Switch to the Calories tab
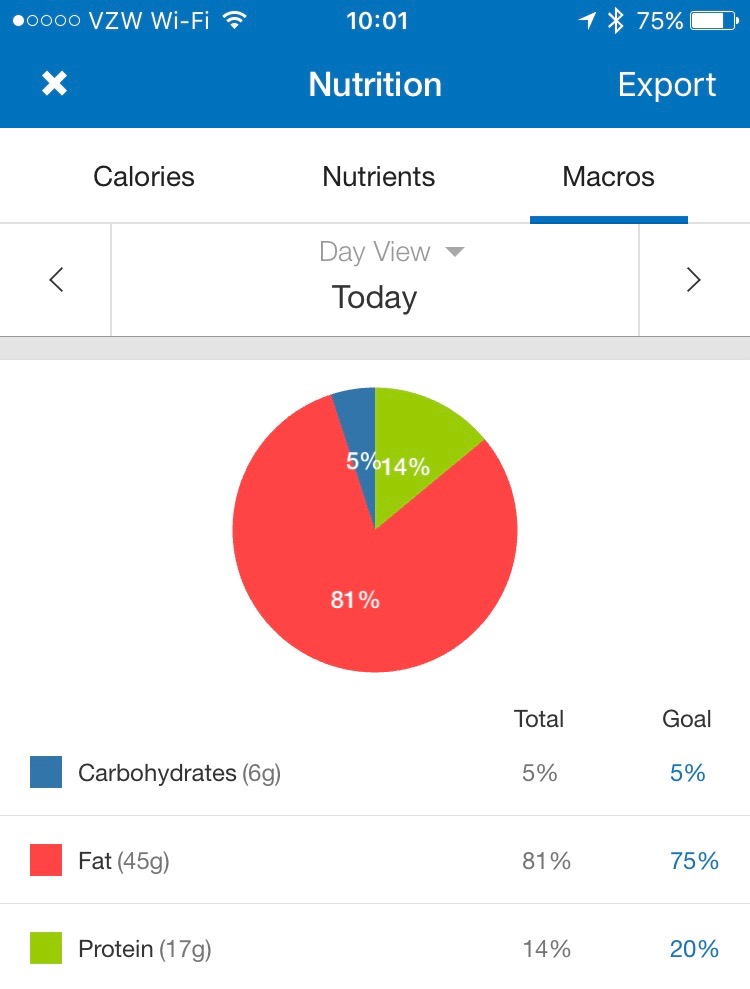Image resolution: width=750 pixels, height=989 pixels. (144, 177)
